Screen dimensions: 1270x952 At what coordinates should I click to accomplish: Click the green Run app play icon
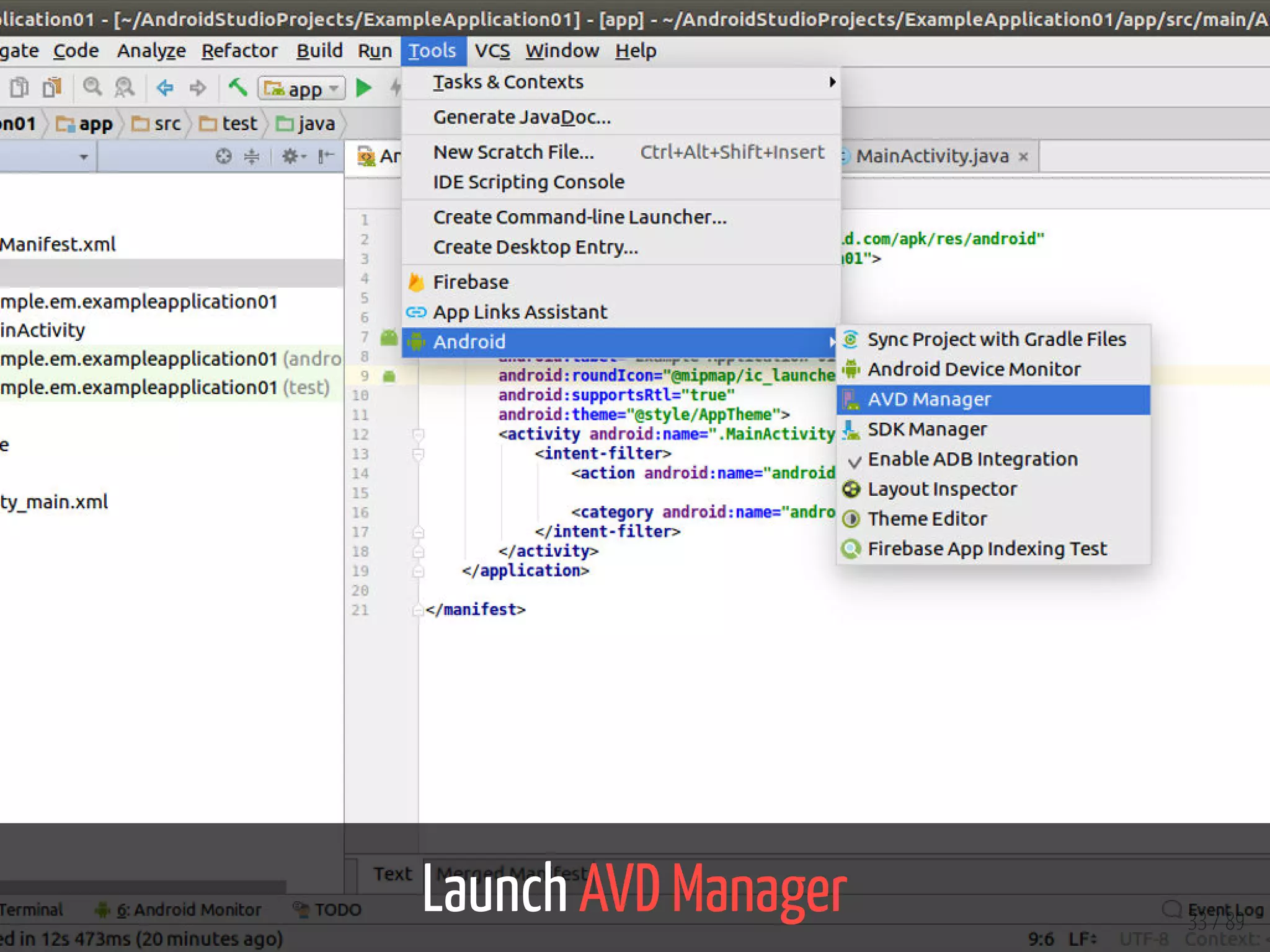click(x=364, y=88)
